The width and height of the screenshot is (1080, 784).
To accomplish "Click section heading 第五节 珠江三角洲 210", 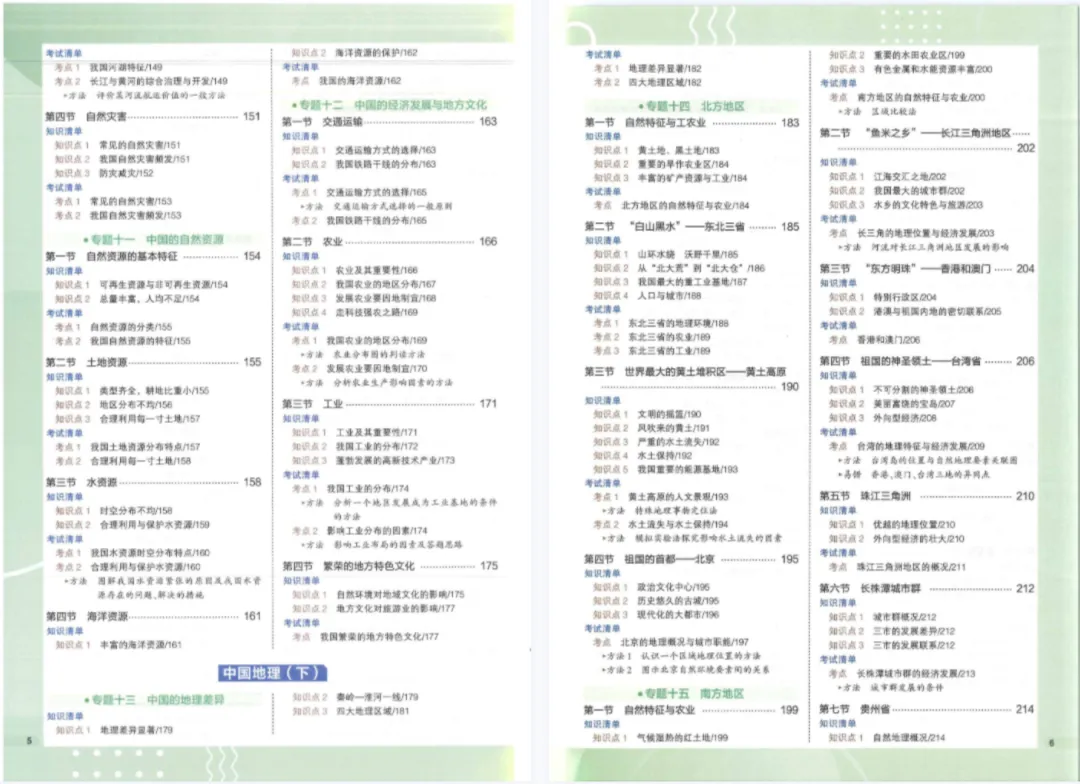I will (x=927, y=496).
